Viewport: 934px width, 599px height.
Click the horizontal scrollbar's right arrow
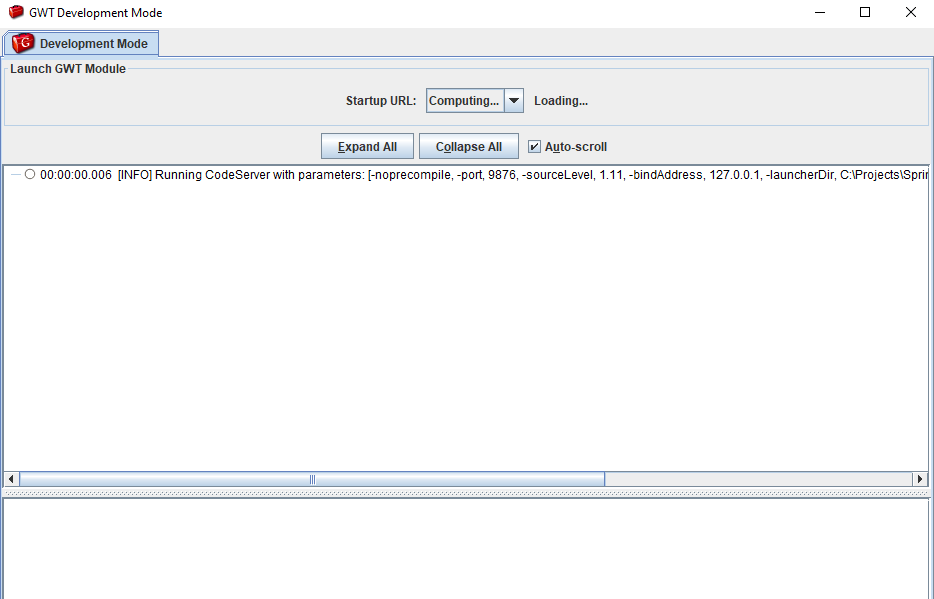point(921,480)
